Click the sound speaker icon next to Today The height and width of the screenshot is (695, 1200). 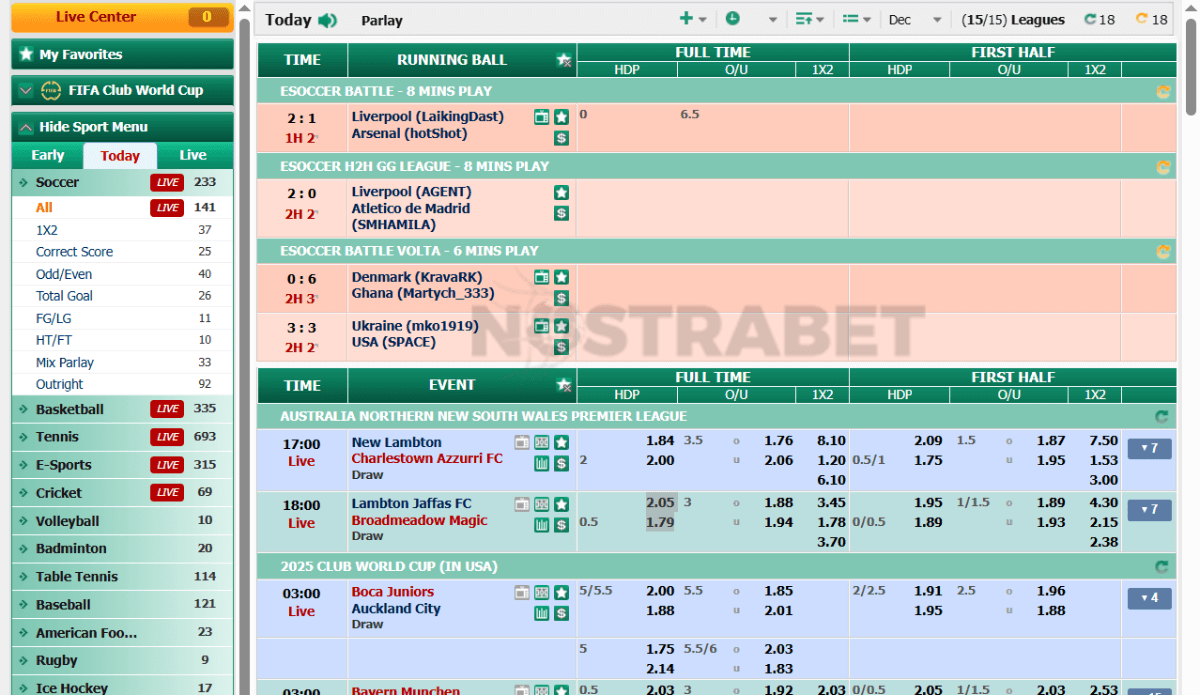pyautogui.click(x=327, y=20)
